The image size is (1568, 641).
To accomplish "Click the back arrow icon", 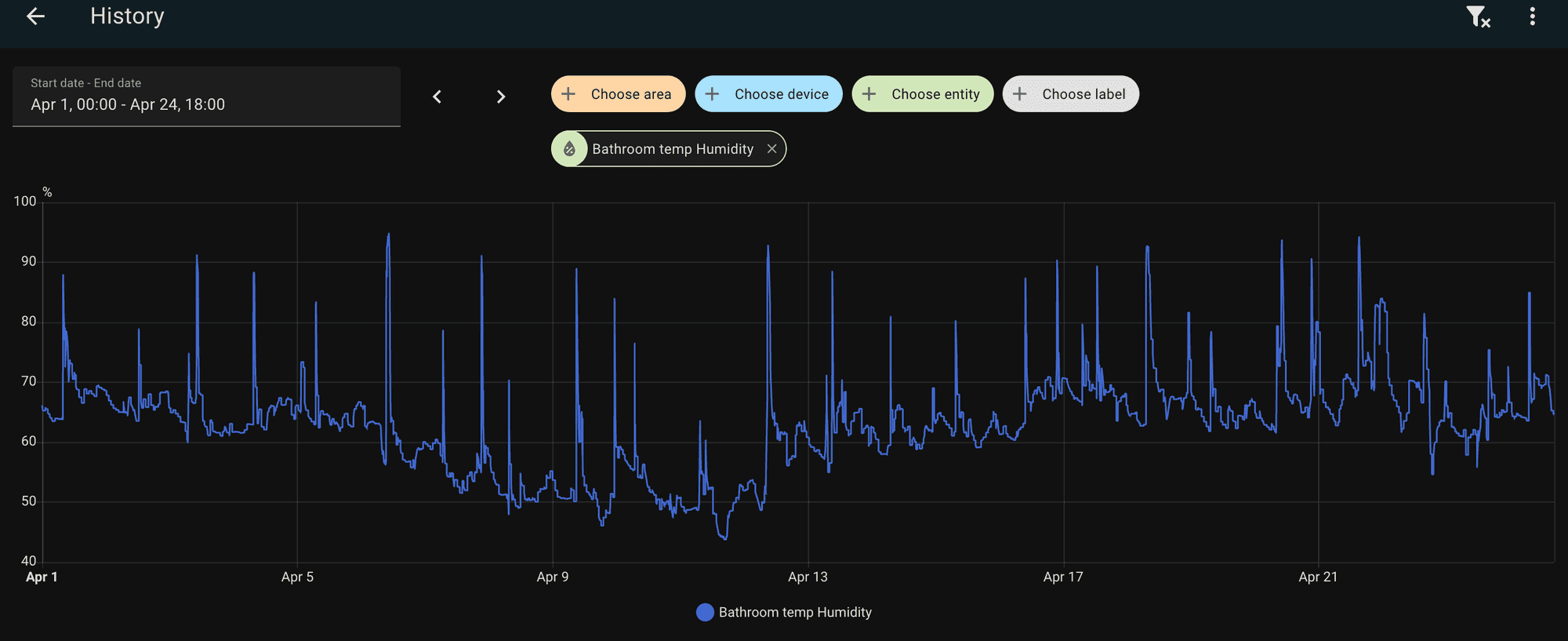I will point(35,16).
